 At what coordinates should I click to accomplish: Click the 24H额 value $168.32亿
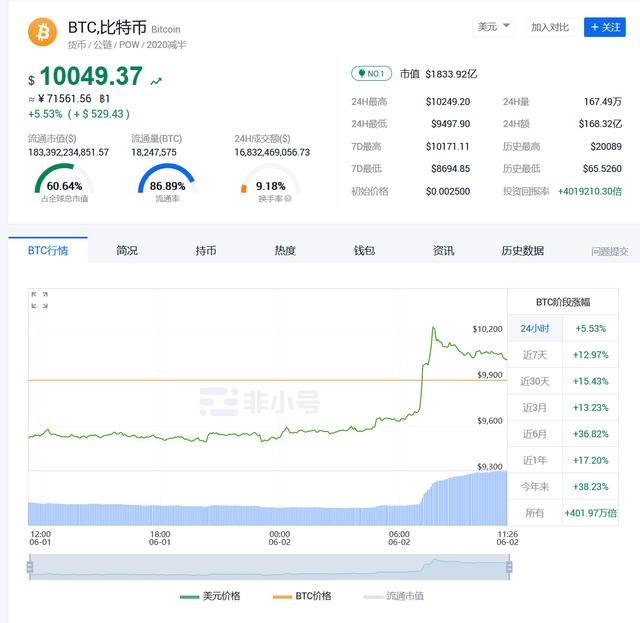[x=600, y=124]
